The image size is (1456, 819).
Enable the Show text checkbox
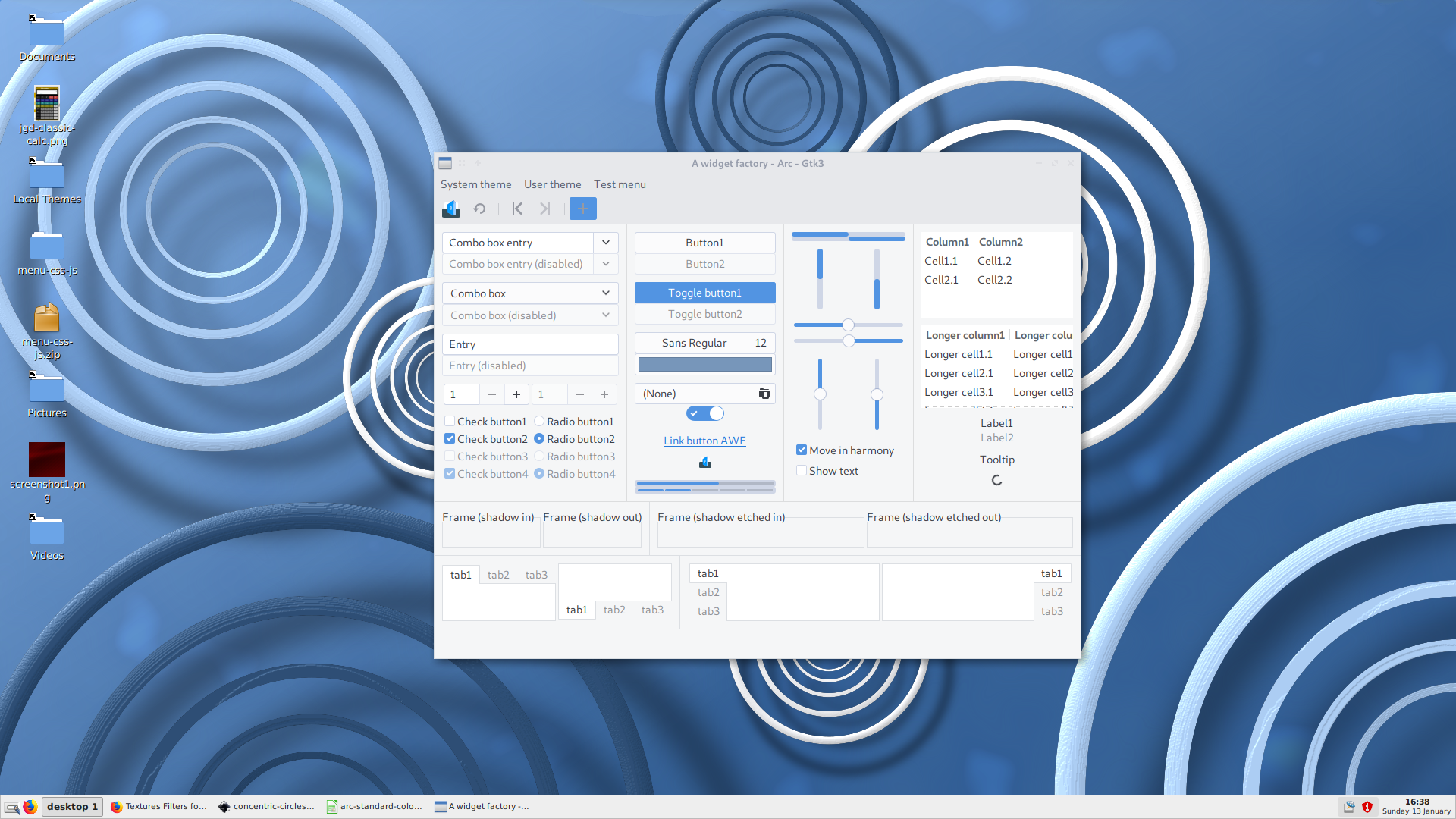click(x=827, y=471)
